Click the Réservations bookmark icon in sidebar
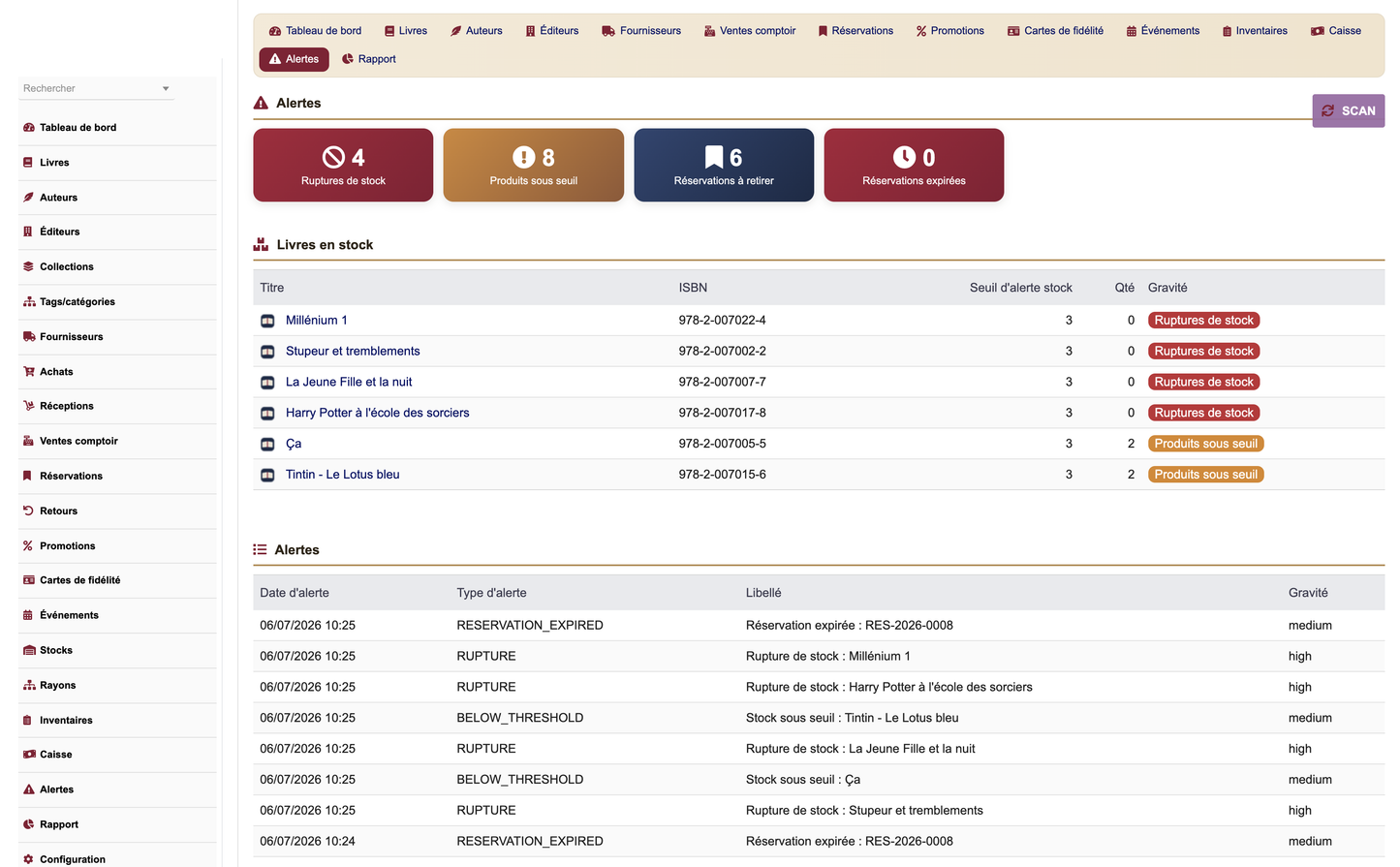 pyautogui.click(x=28, y=476)
